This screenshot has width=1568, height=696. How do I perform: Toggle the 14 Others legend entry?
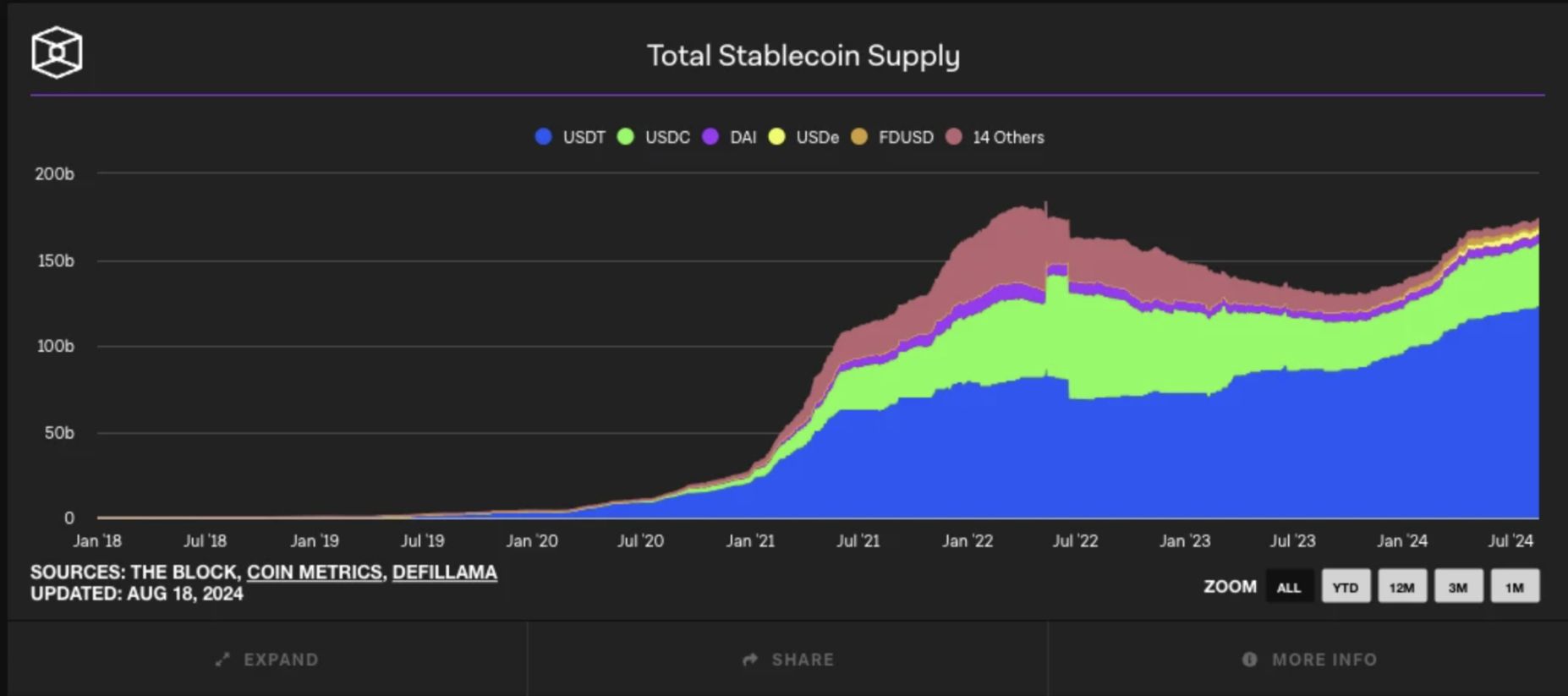(995, 137)
